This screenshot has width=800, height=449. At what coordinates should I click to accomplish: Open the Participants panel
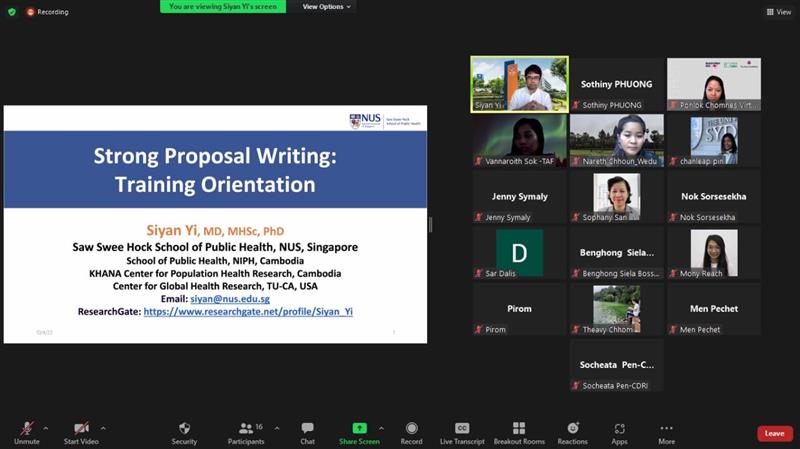click(246, 429)
